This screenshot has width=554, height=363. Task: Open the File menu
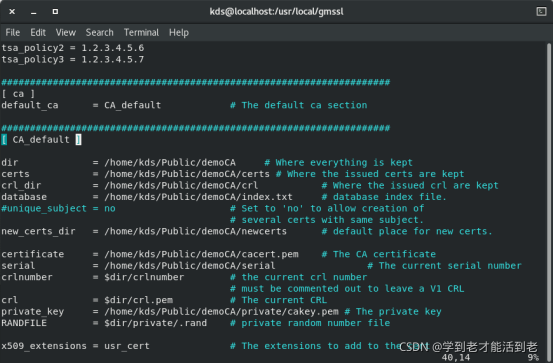pyautogui.click(x=13, y=33)
